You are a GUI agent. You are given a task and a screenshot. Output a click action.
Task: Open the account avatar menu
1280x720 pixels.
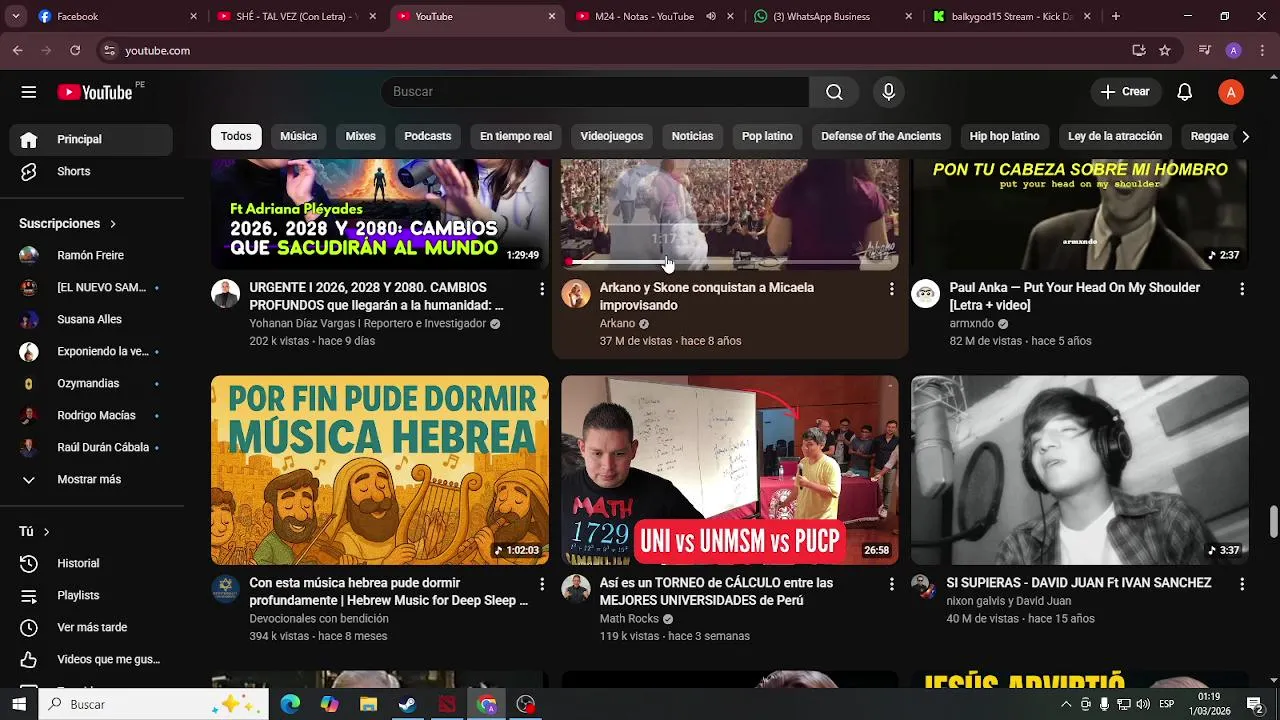(x=1231, y=92)
